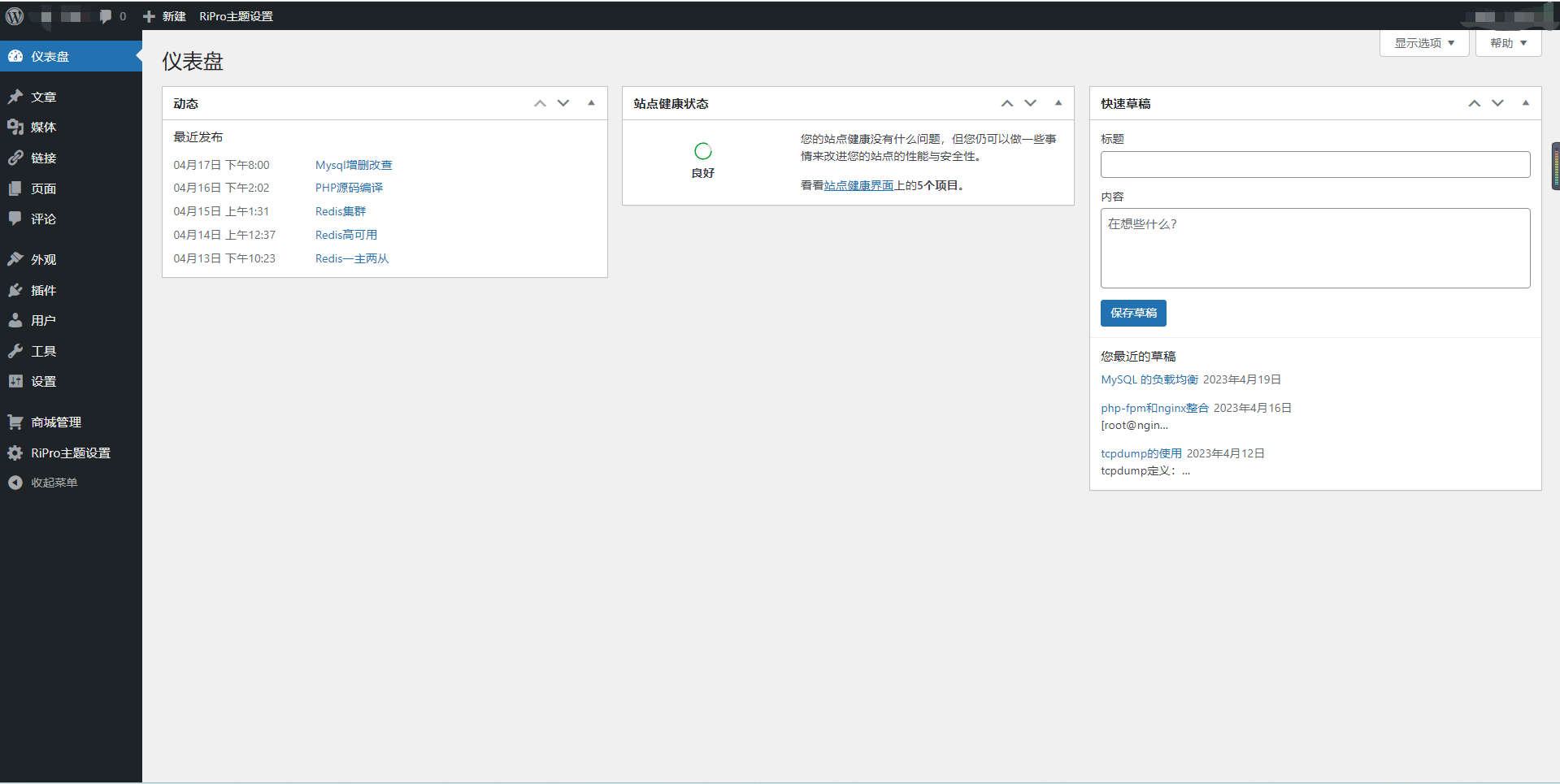Screen dimensions: 1560x784
Task: Click the date 04月17日 下午8:00
Action: tap(221, 165)
